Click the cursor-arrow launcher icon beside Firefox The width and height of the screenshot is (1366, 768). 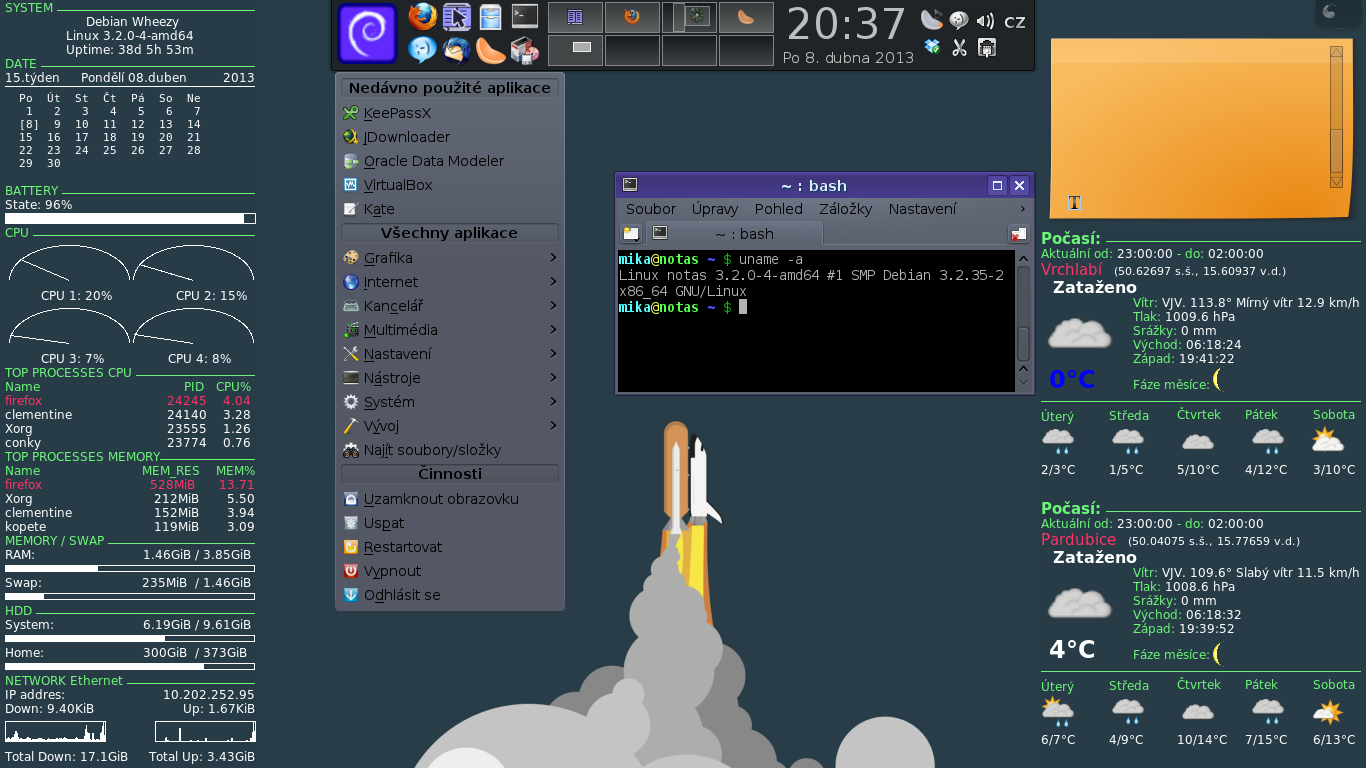pos(456,17)
